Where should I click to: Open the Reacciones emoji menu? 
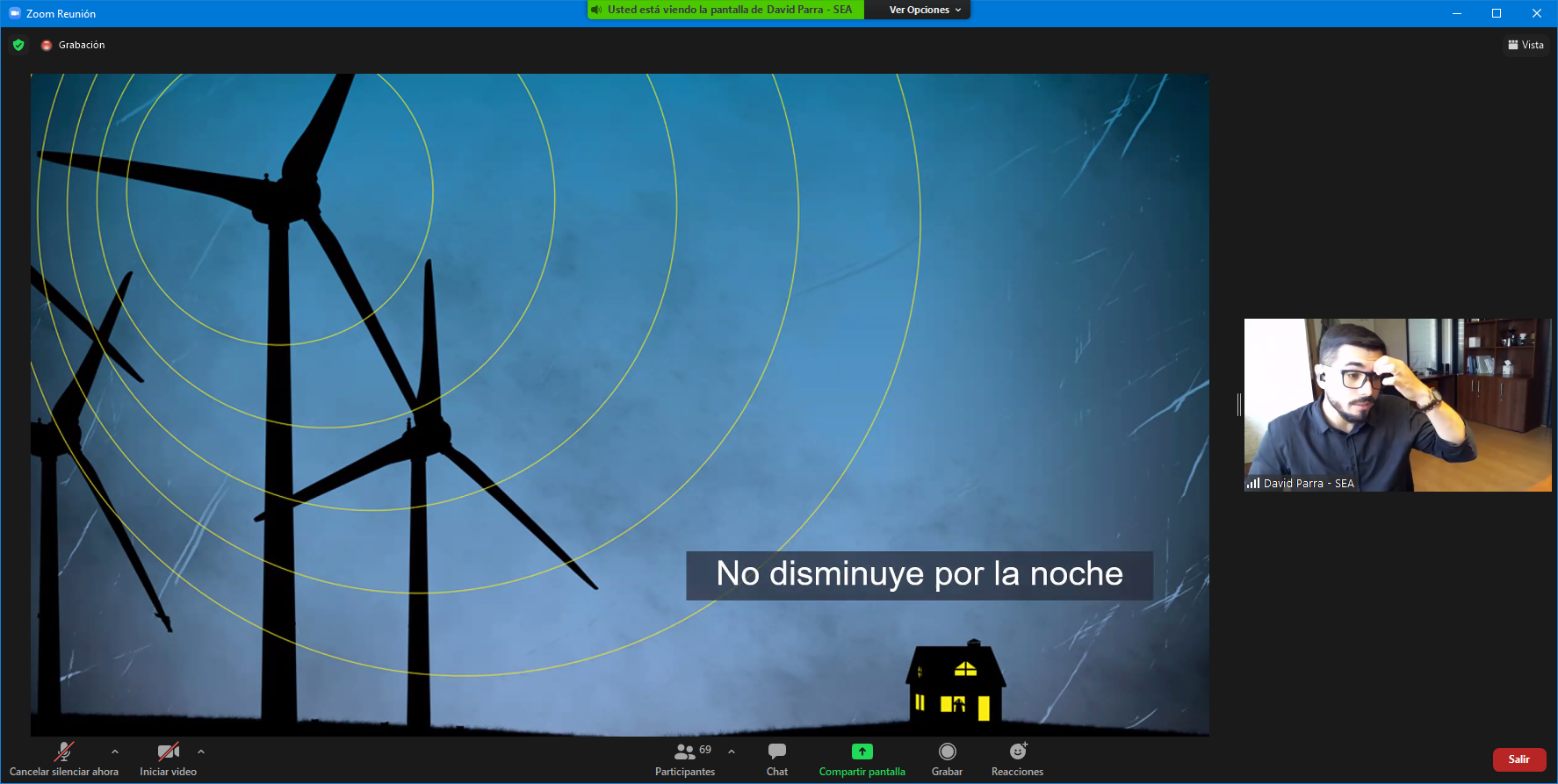[1017, 752]
